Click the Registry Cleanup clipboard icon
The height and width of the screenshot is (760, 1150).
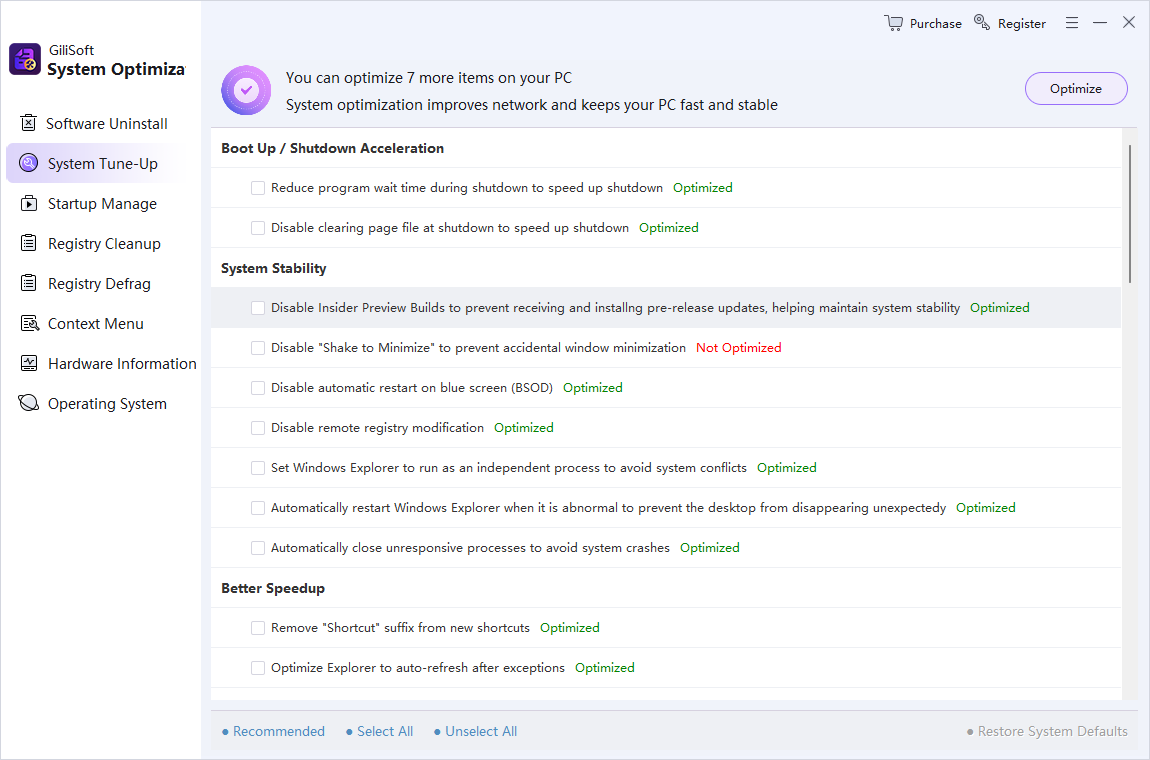pyautogui.click(x=29, y=243)
